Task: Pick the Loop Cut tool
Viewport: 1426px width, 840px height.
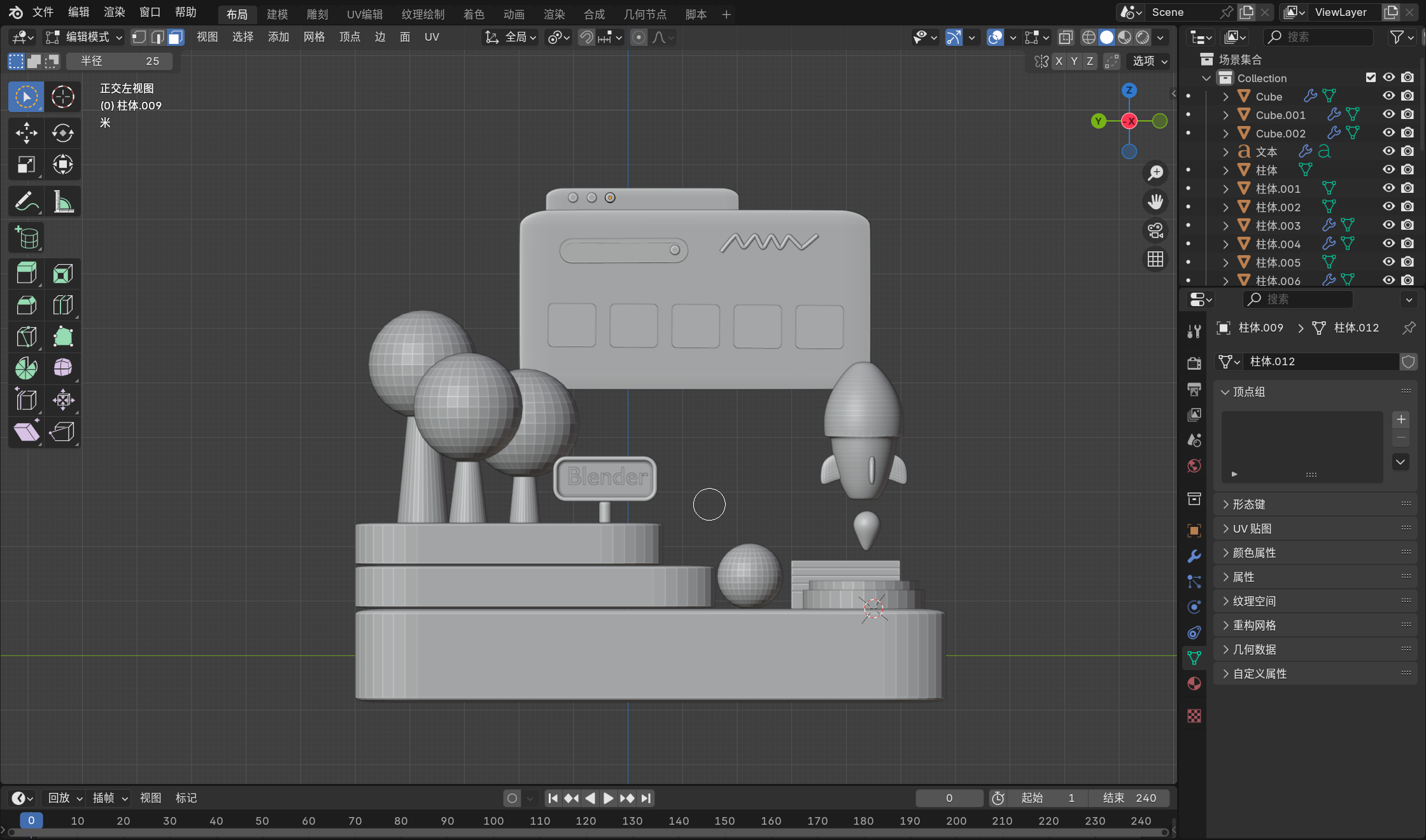Action: [62, 305]
